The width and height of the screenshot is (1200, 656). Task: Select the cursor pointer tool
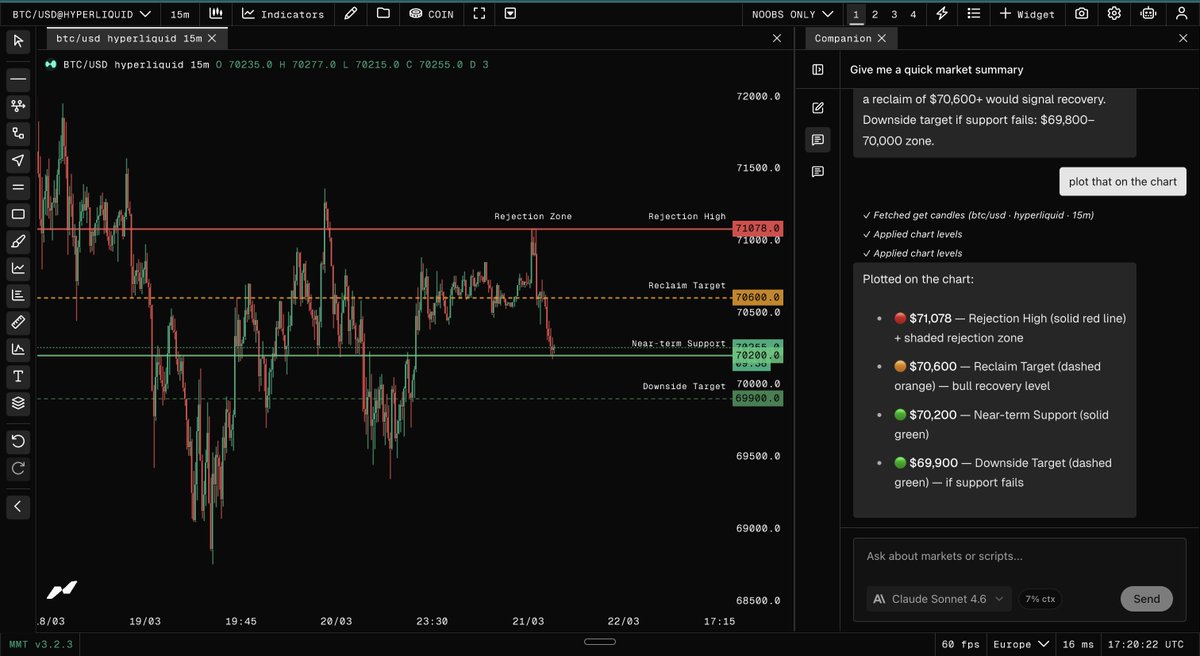point(18,41)
